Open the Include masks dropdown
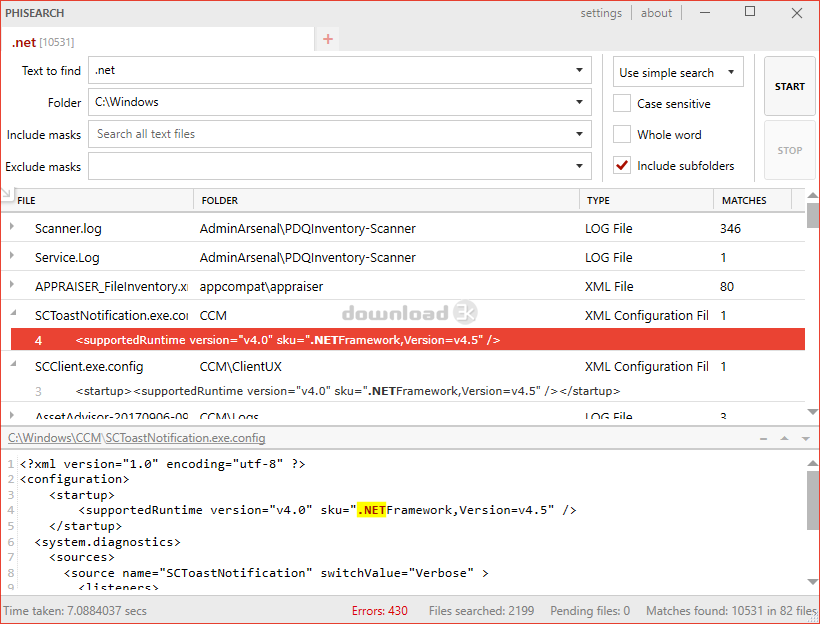The image size is (820, 624). (x=579, y=134)
